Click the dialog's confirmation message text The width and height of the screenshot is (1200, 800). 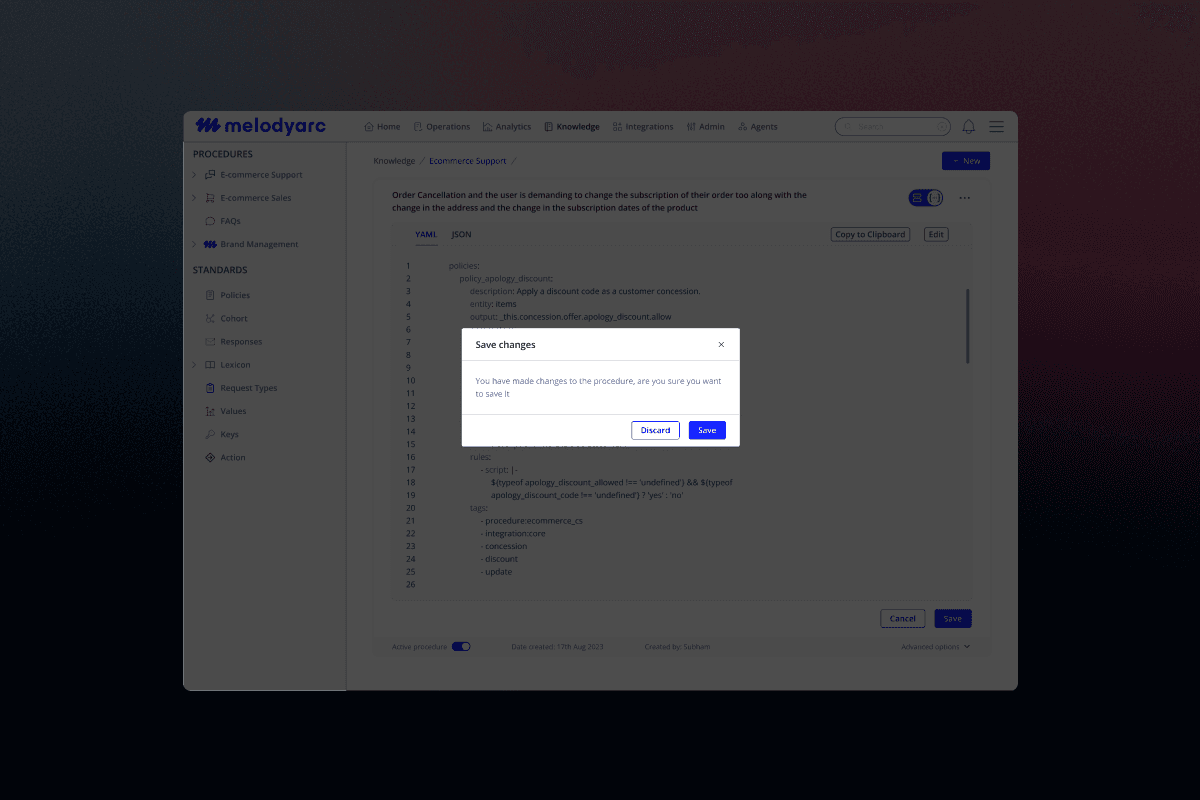[598, 388]
